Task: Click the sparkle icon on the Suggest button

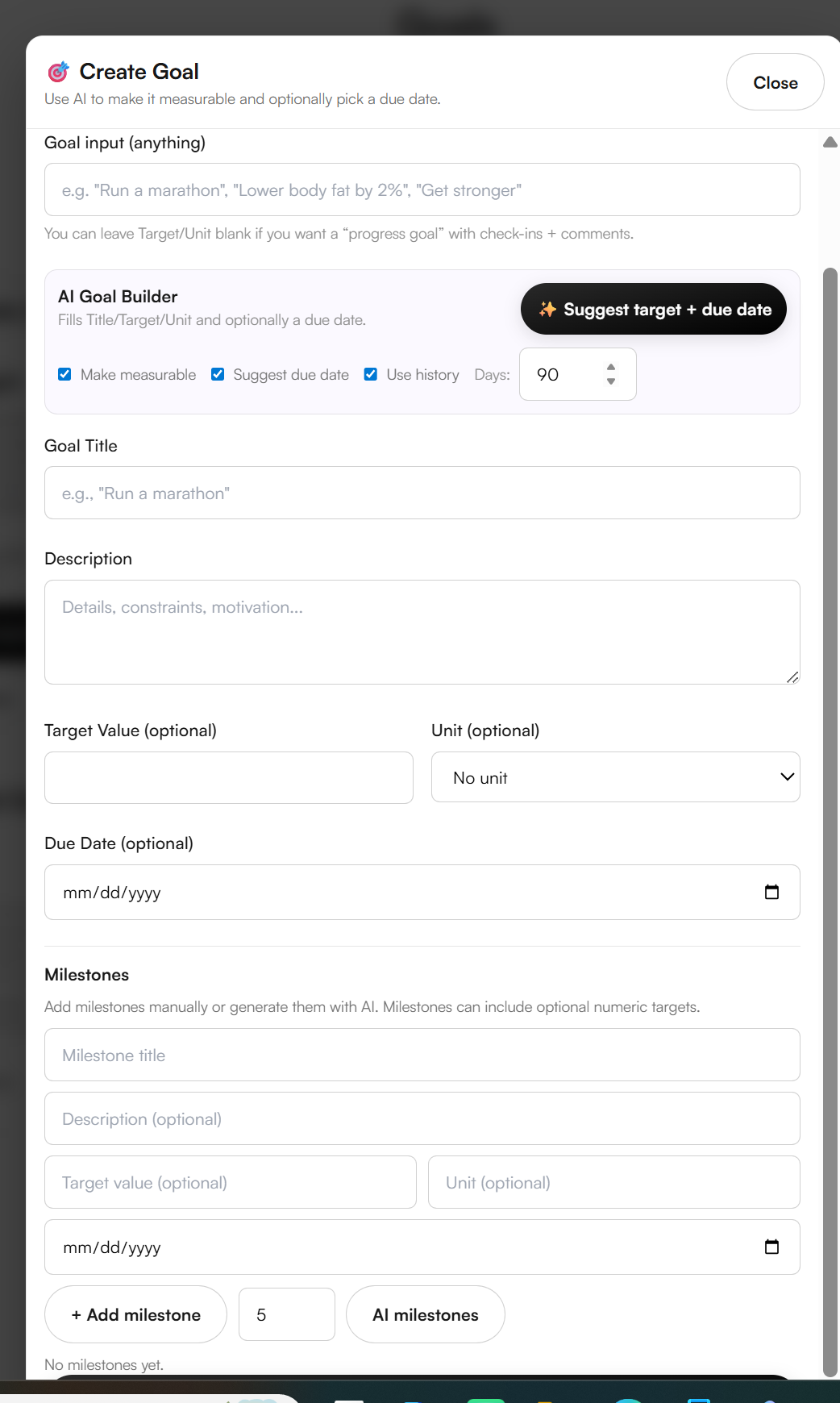Action: coord(547,309)
